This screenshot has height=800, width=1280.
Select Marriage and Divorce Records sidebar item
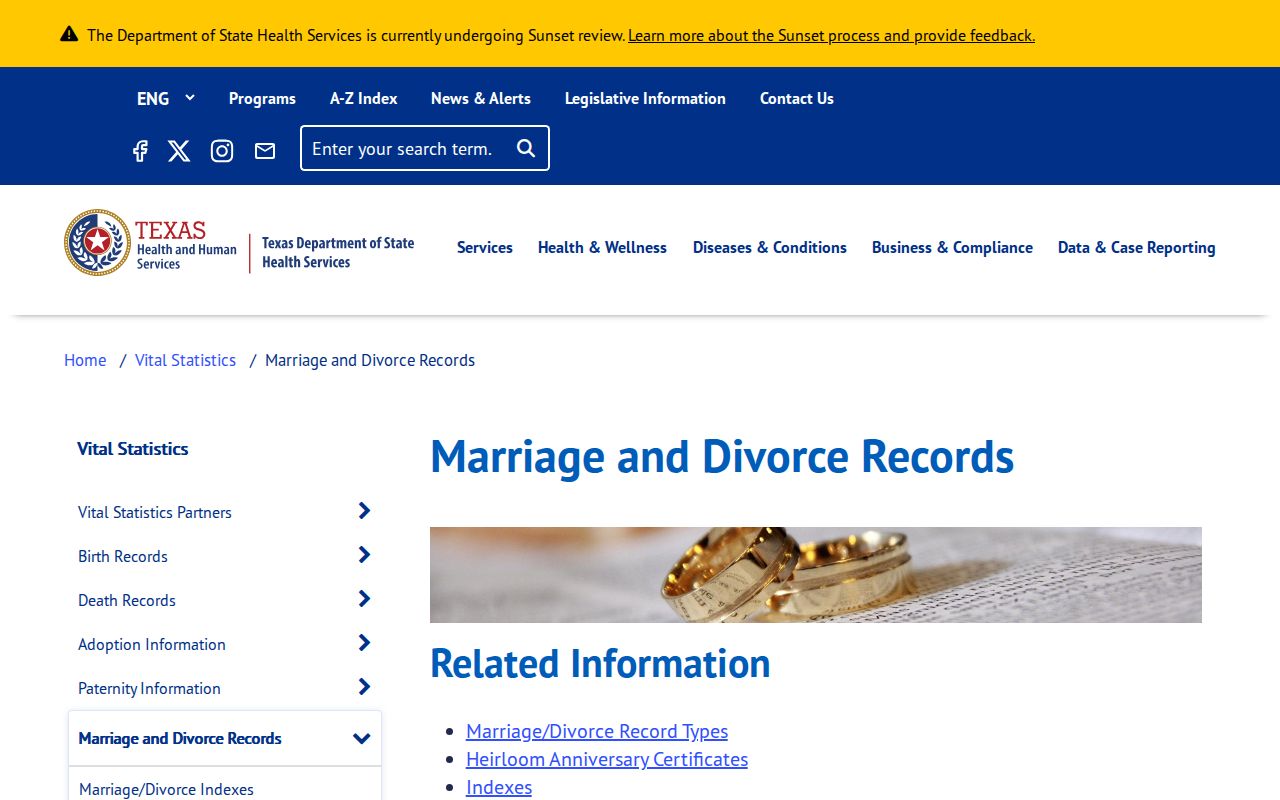180,738
